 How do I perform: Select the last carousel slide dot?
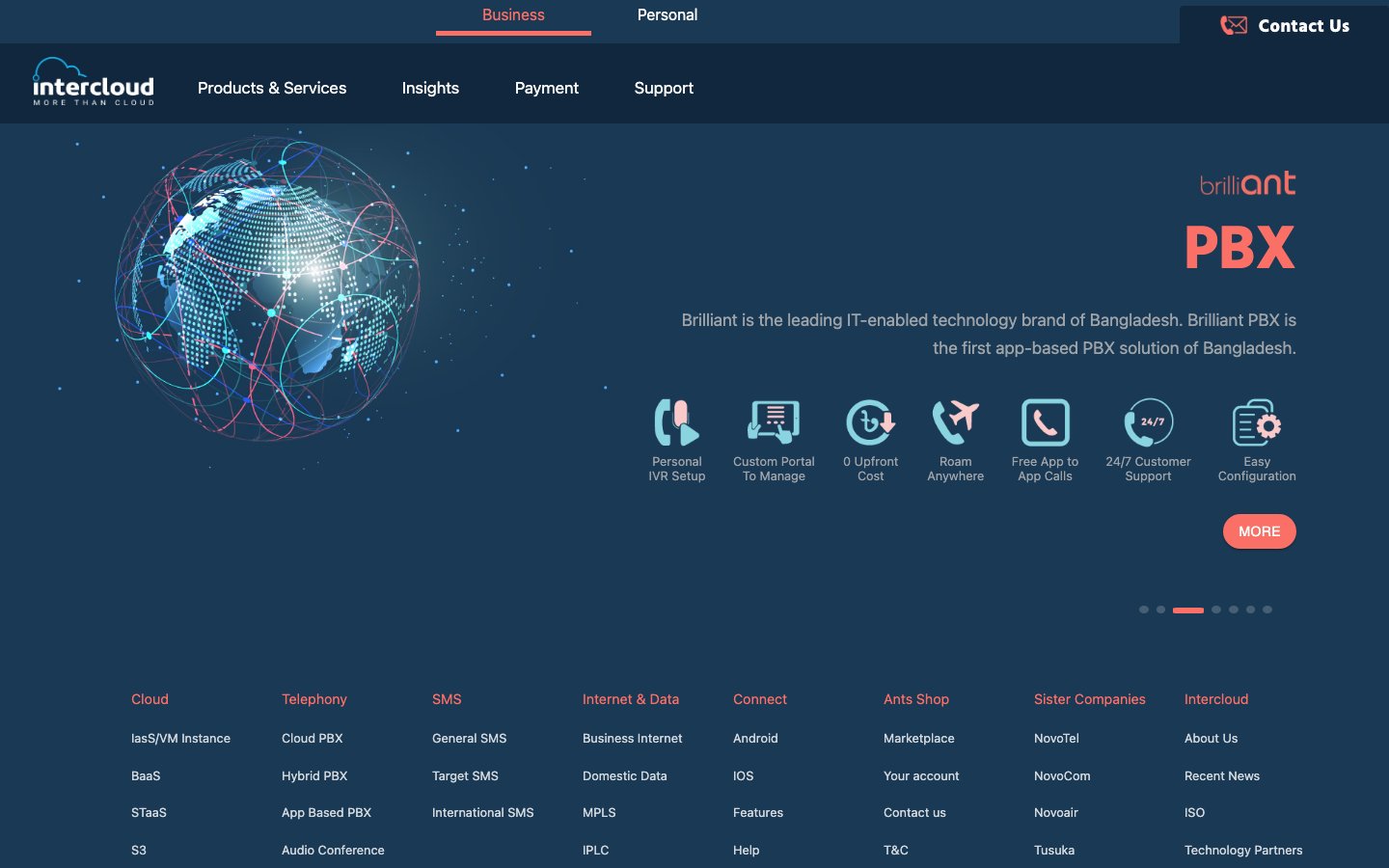[1267, 610]
